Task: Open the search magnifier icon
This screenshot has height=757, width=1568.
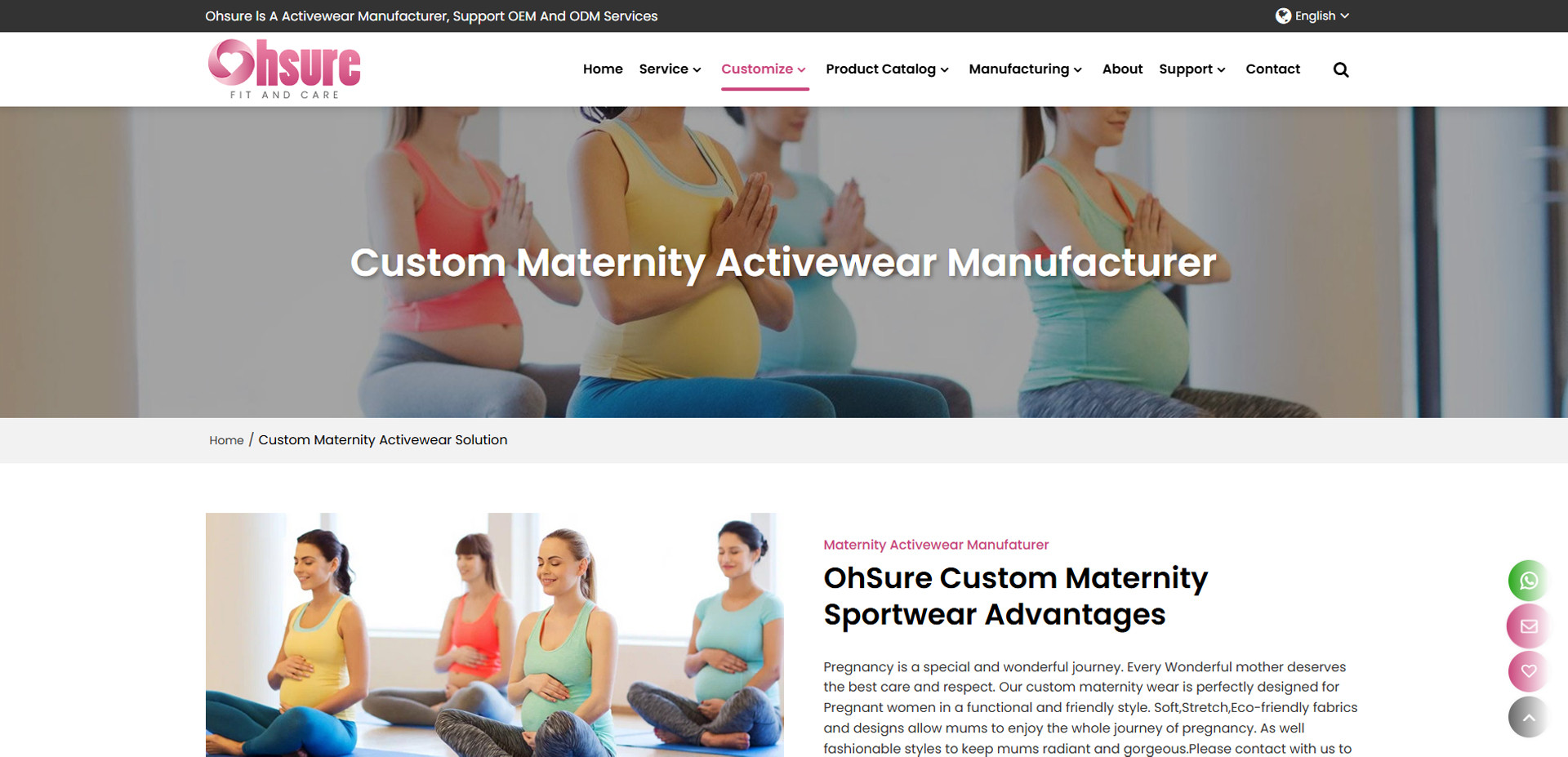Action: (x=1340, y=69)
